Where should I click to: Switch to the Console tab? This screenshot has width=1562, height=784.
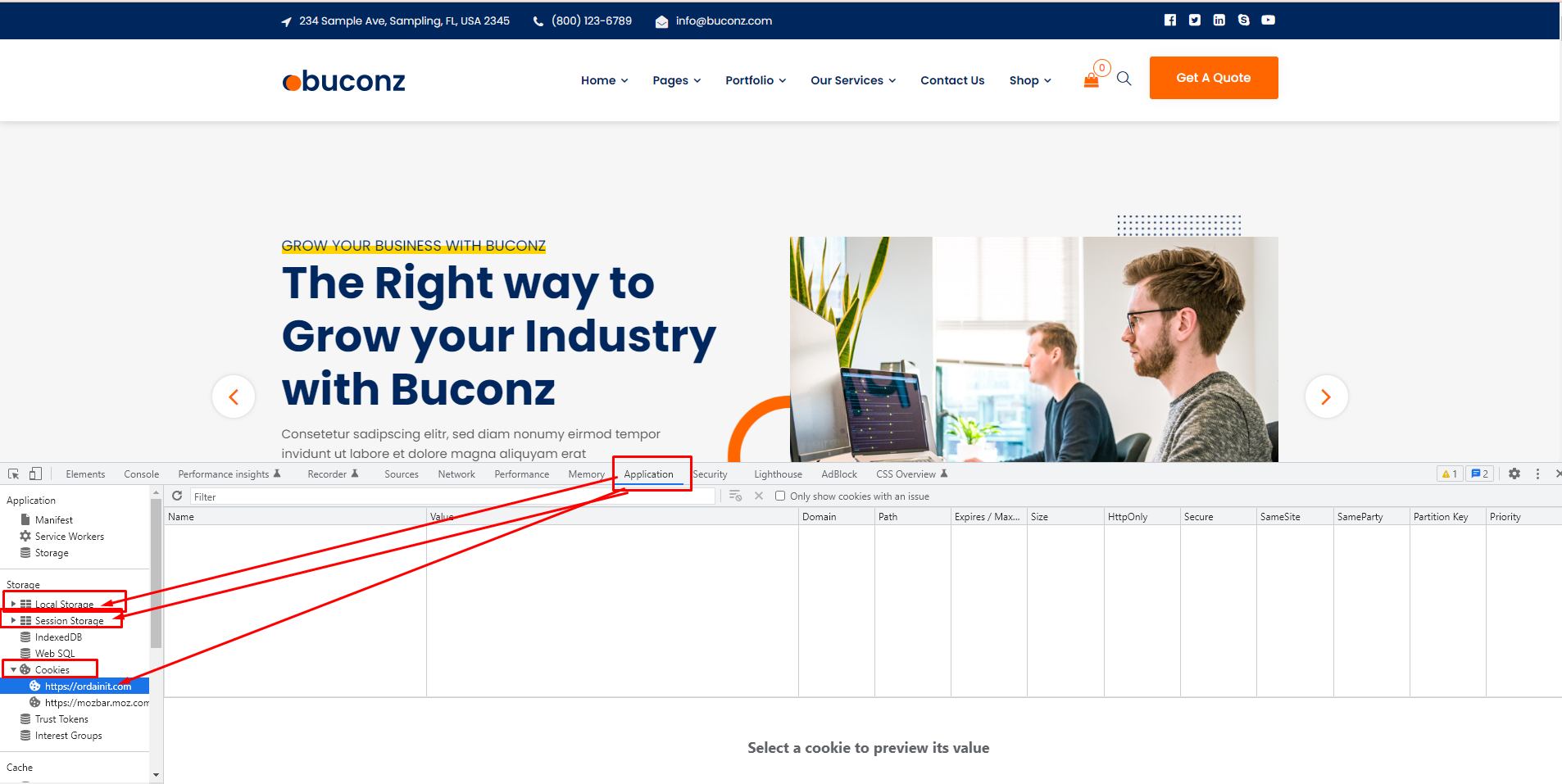point(142,474)
